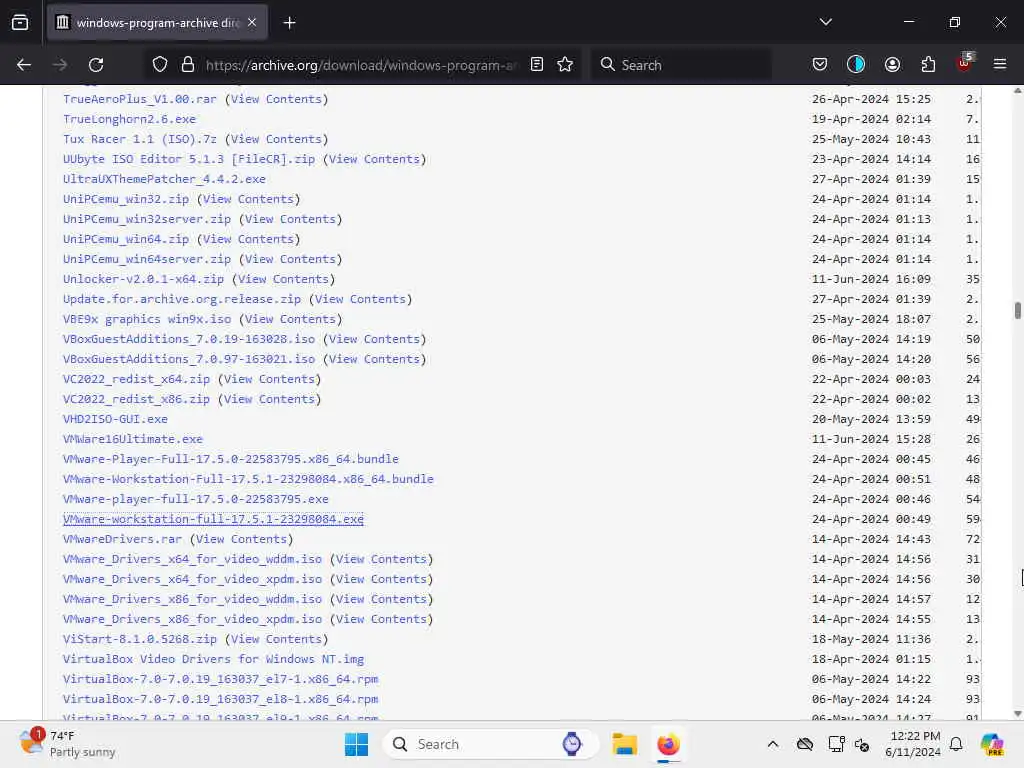Download TrueLonghorn2.6.exe

(x=129, y=120)
